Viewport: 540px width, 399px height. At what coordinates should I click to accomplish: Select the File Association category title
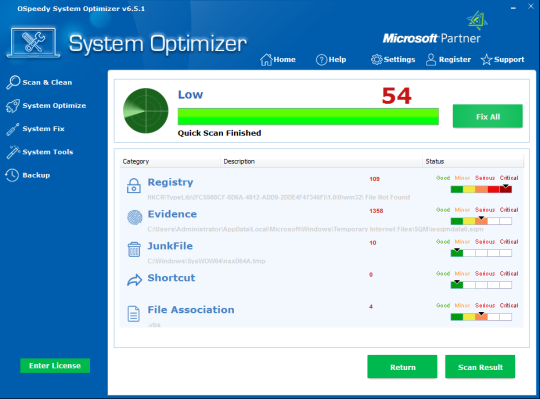pos(191,310)
